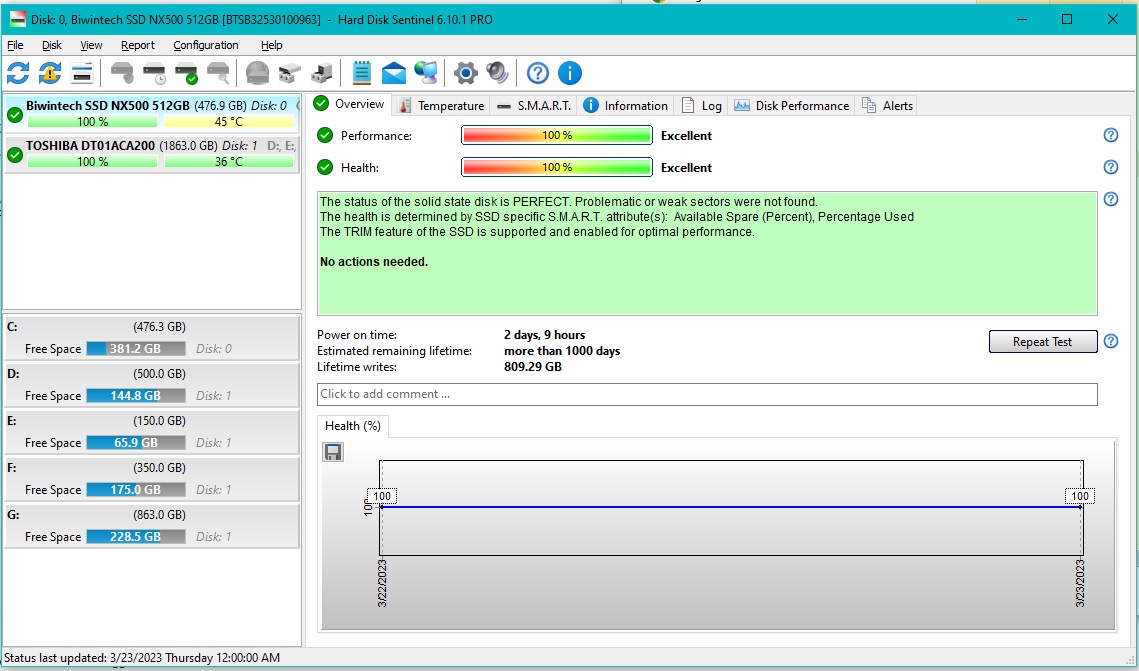Click the question mark Help toolbar icon
This screenshot has height=671, width=1139.
(x=538, y=73)
